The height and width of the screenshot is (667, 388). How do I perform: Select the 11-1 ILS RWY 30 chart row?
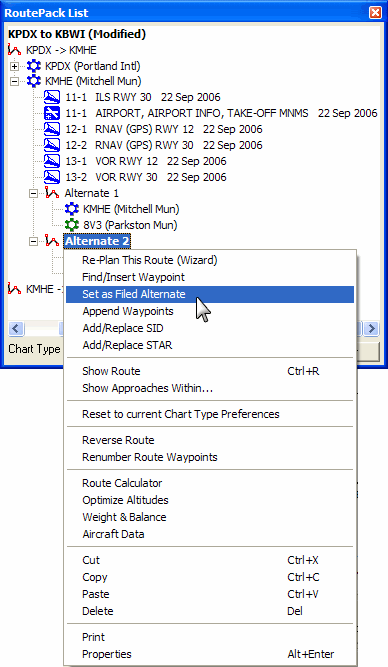click(143, 97)
